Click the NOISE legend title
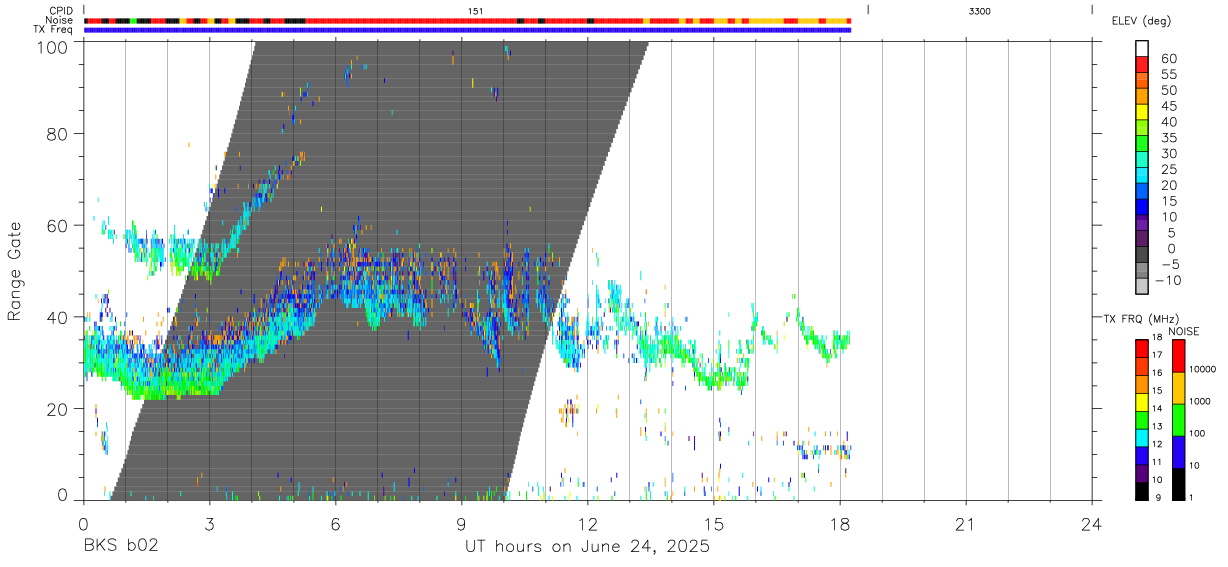 1186,331
